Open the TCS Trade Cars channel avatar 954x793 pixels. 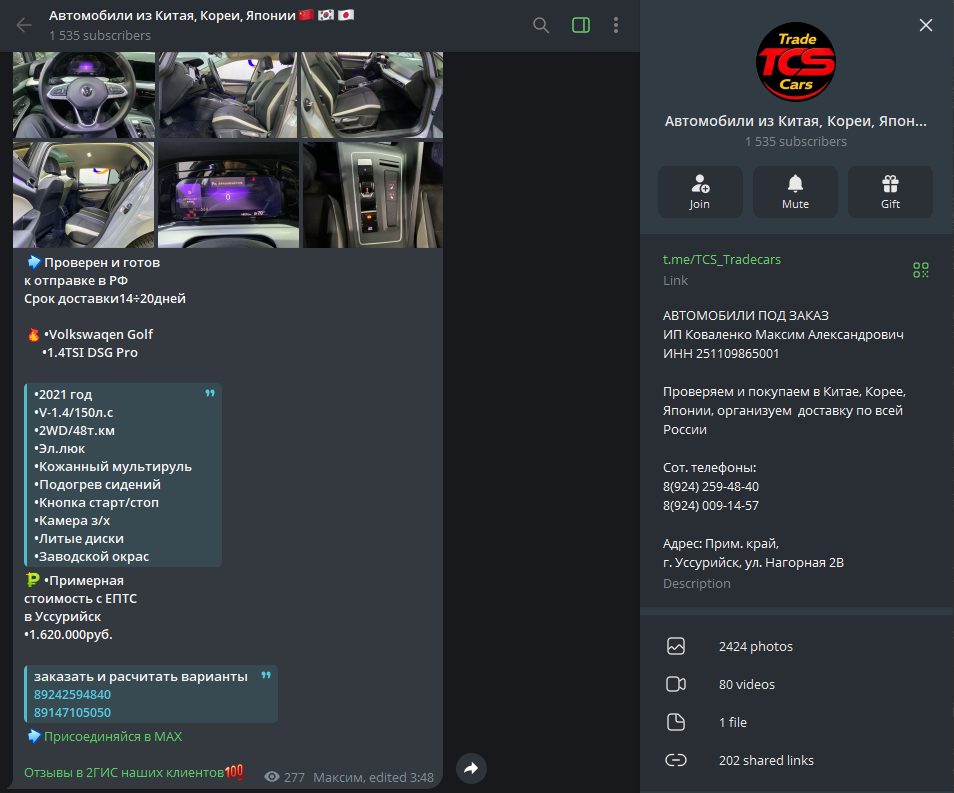pos(796,62)
